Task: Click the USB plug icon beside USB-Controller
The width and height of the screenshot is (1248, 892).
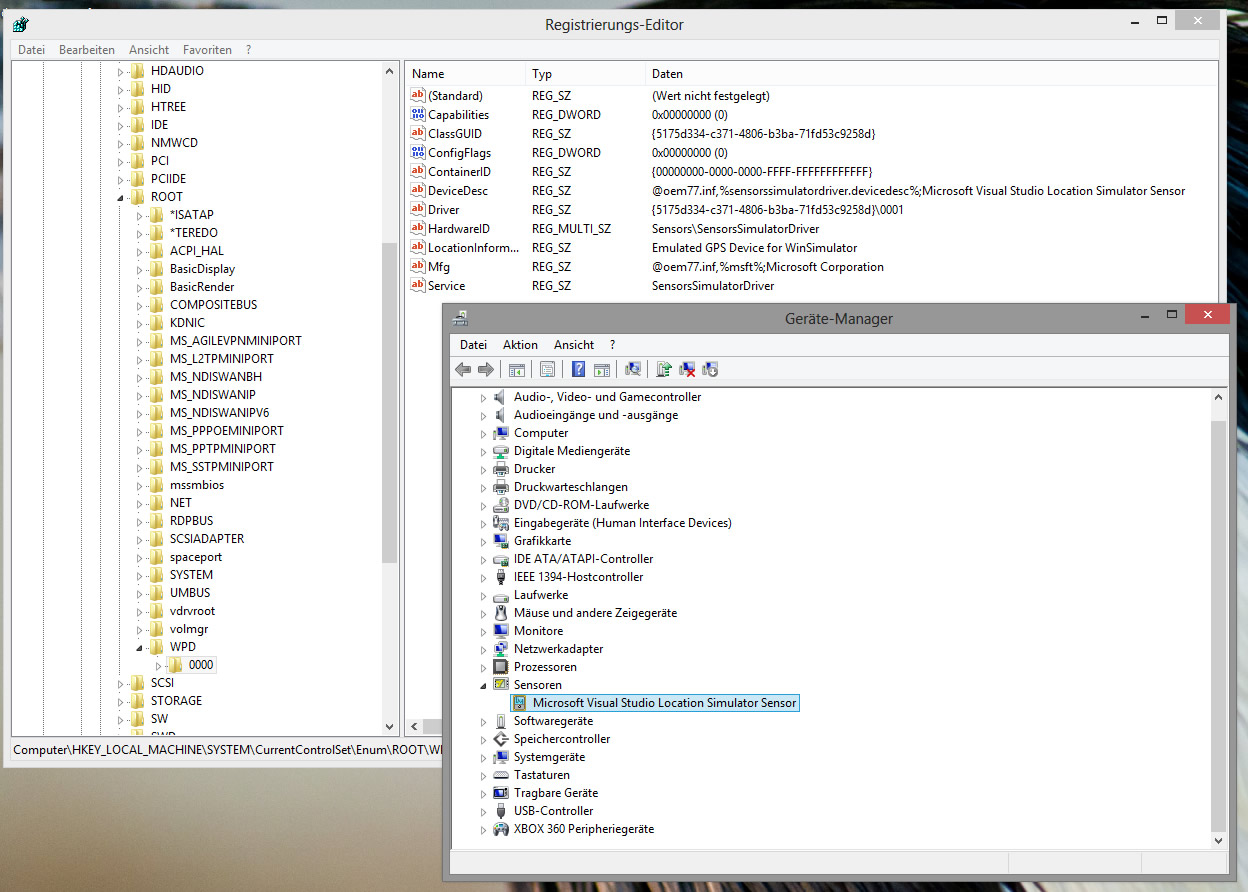Action: pos(501,811)
